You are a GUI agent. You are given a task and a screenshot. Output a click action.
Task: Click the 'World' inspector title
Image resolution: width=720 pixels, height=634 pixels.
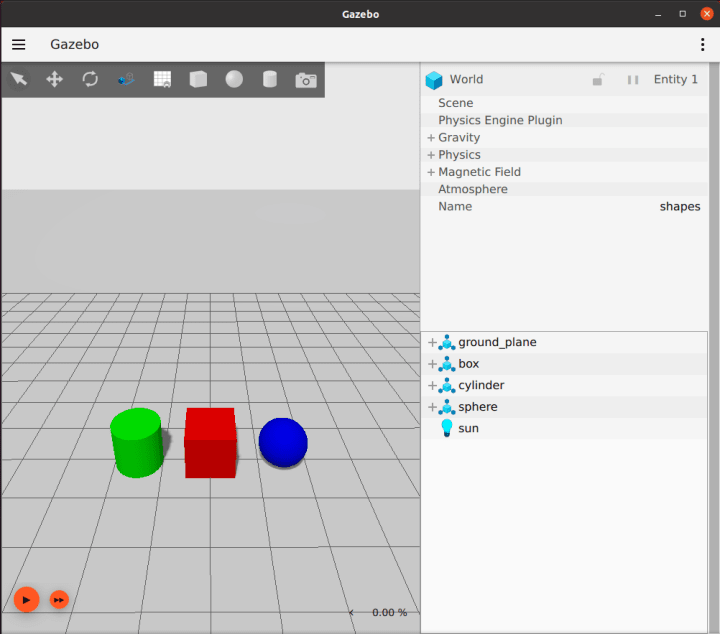click(466, 79)
